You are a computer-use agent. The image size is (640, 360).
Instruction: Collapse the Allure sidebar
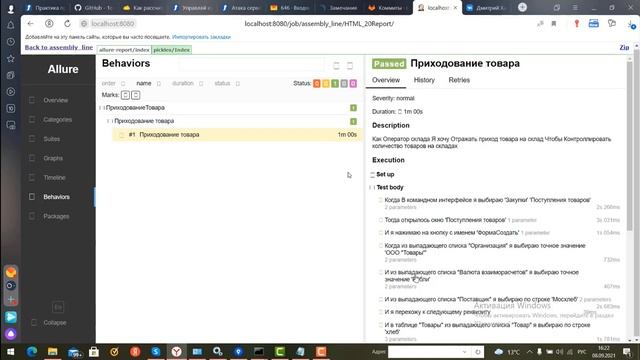55,322
